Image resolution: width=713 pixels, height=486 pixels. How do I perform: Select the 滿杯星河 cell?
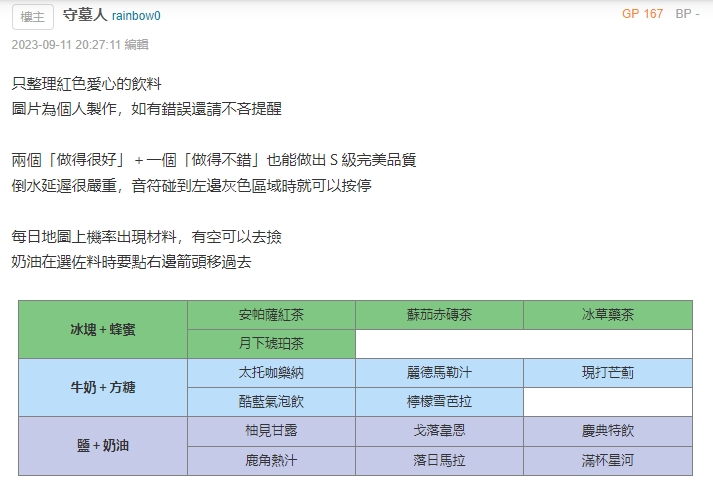pos(607,459)
